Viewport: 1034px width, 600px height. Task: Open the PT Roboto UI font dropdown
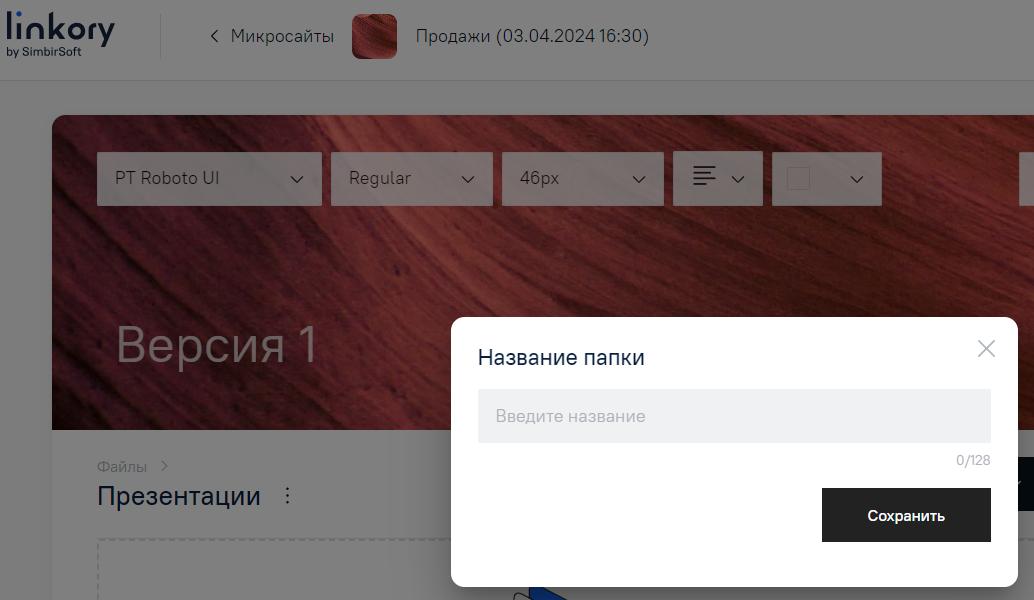[209, 178]
